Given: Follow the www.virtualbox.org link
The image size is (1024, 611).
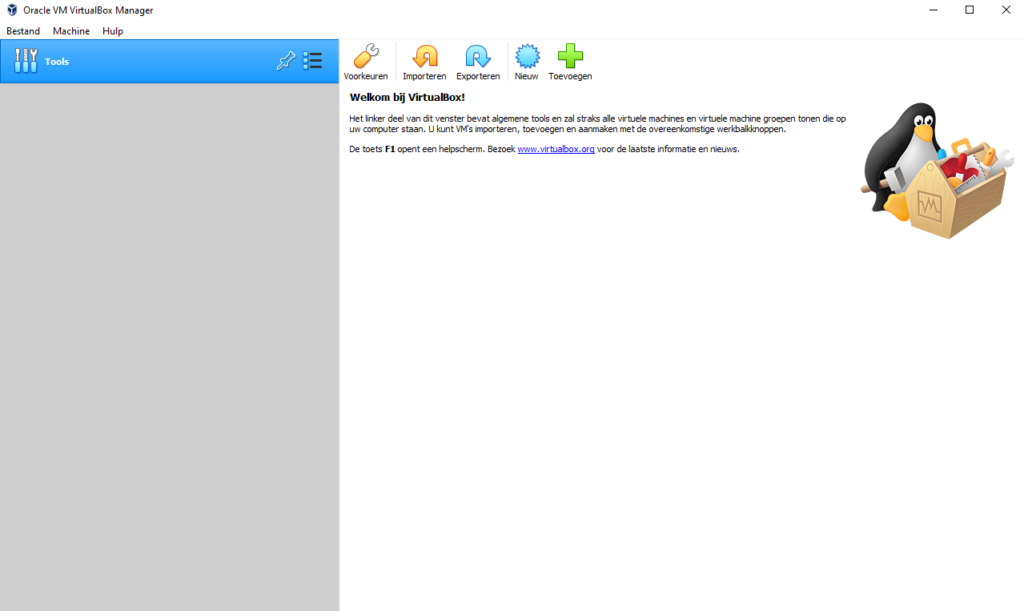Looking at the screenshot, I should click(x=556, y=149).
